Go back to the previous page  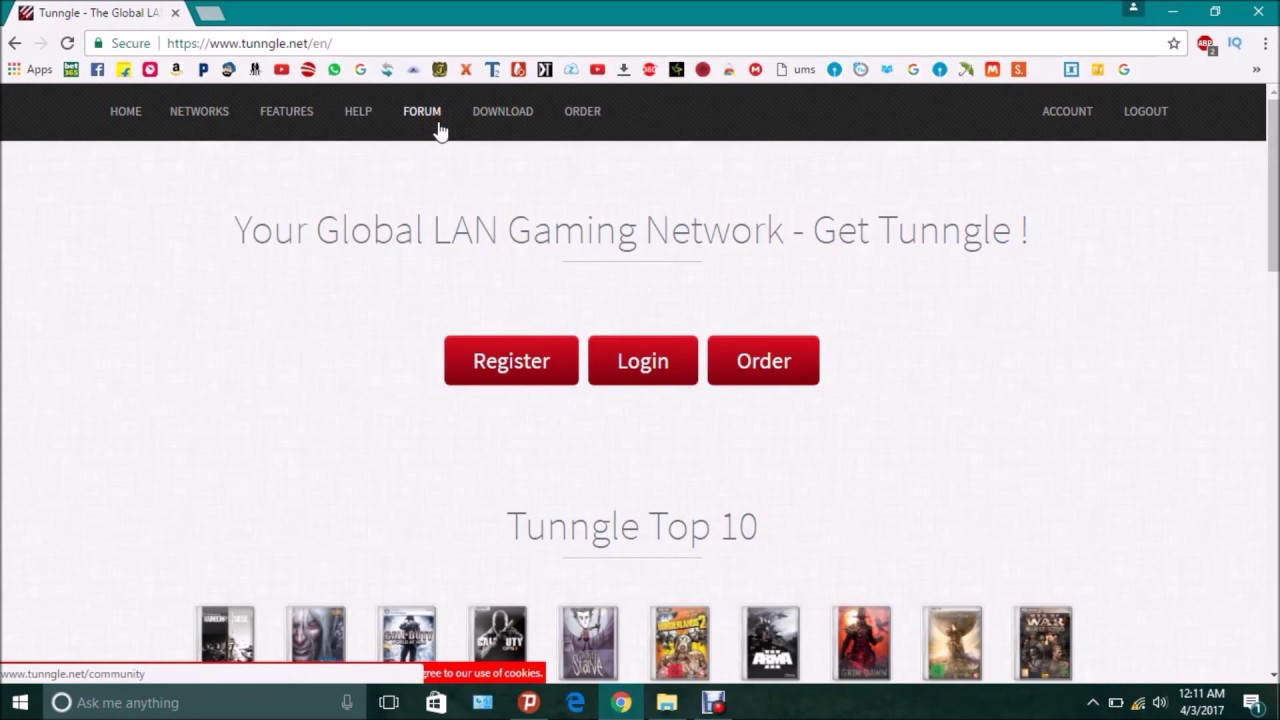pyautogui.click(x=15, y=43)
